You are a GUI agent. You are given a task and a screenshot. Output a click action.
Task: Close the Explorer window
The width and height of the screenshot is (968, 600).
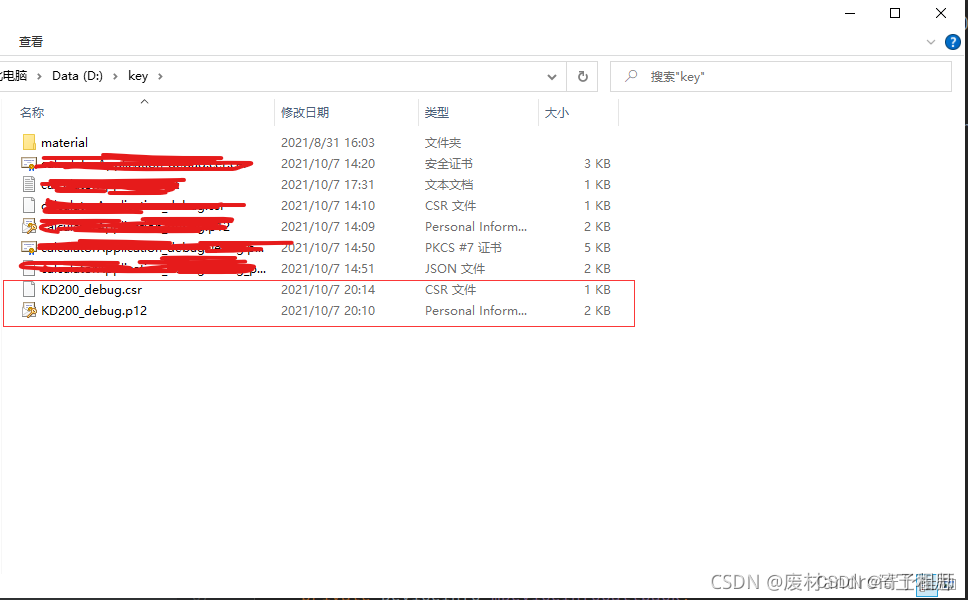[941, 14]
